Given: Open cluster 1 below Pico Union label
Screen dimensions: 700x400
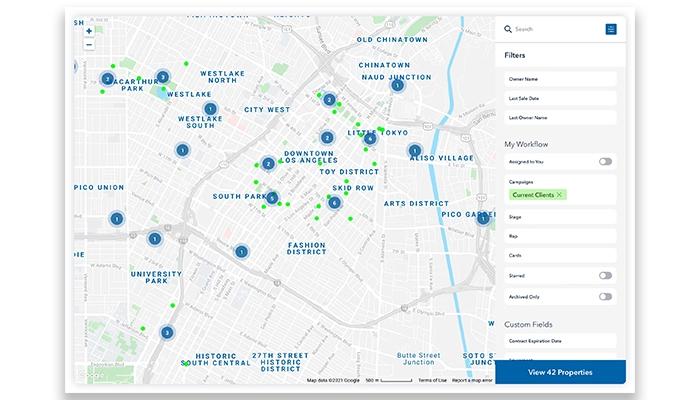Looking at the screenshot, I should (117, 219).
